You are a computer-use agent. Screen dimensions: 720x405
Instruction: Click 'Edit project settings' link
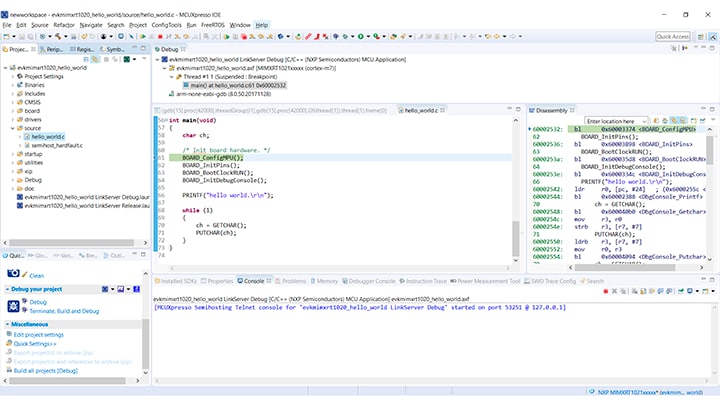[38, 334]
